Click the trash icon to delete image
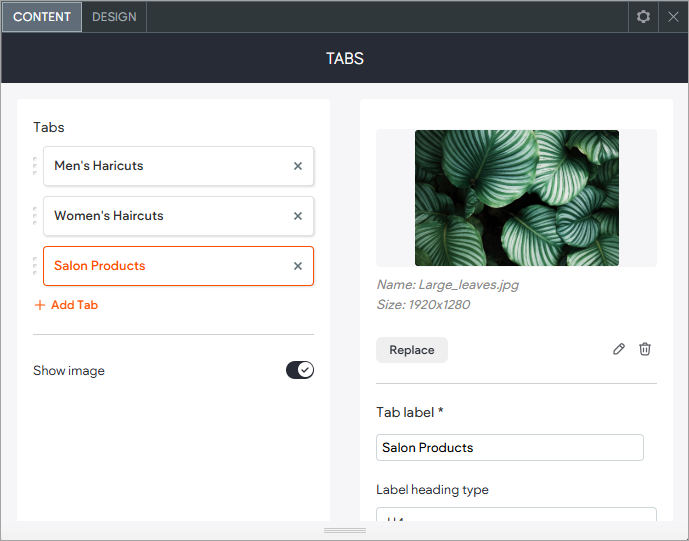This screenshot has height=541, width=689. 645,349
